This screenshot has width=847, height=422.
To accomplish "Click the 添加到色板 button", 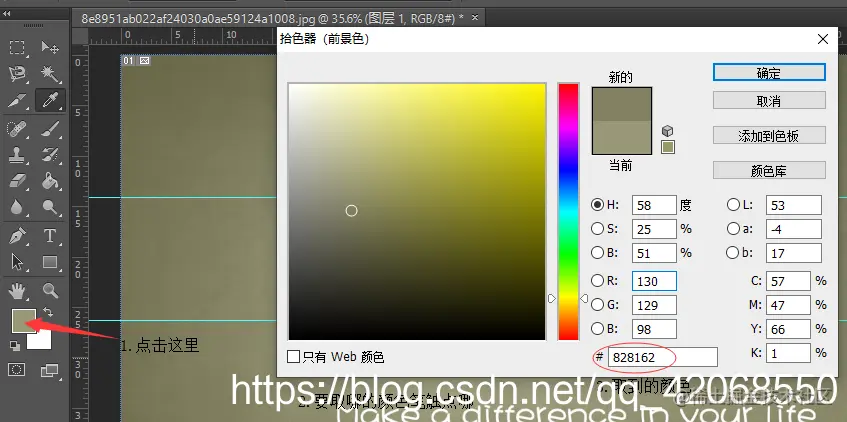I will [769, 135].
